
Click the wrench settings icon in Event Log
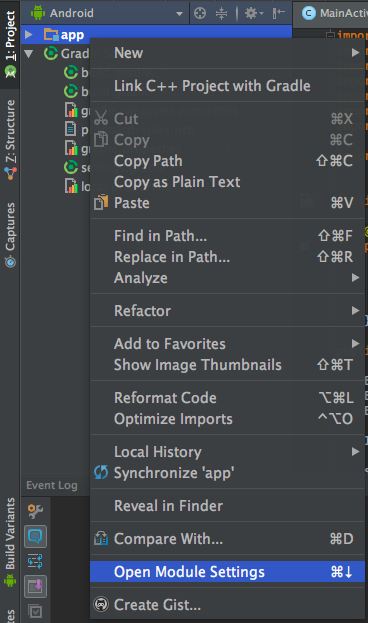(35, 511)
